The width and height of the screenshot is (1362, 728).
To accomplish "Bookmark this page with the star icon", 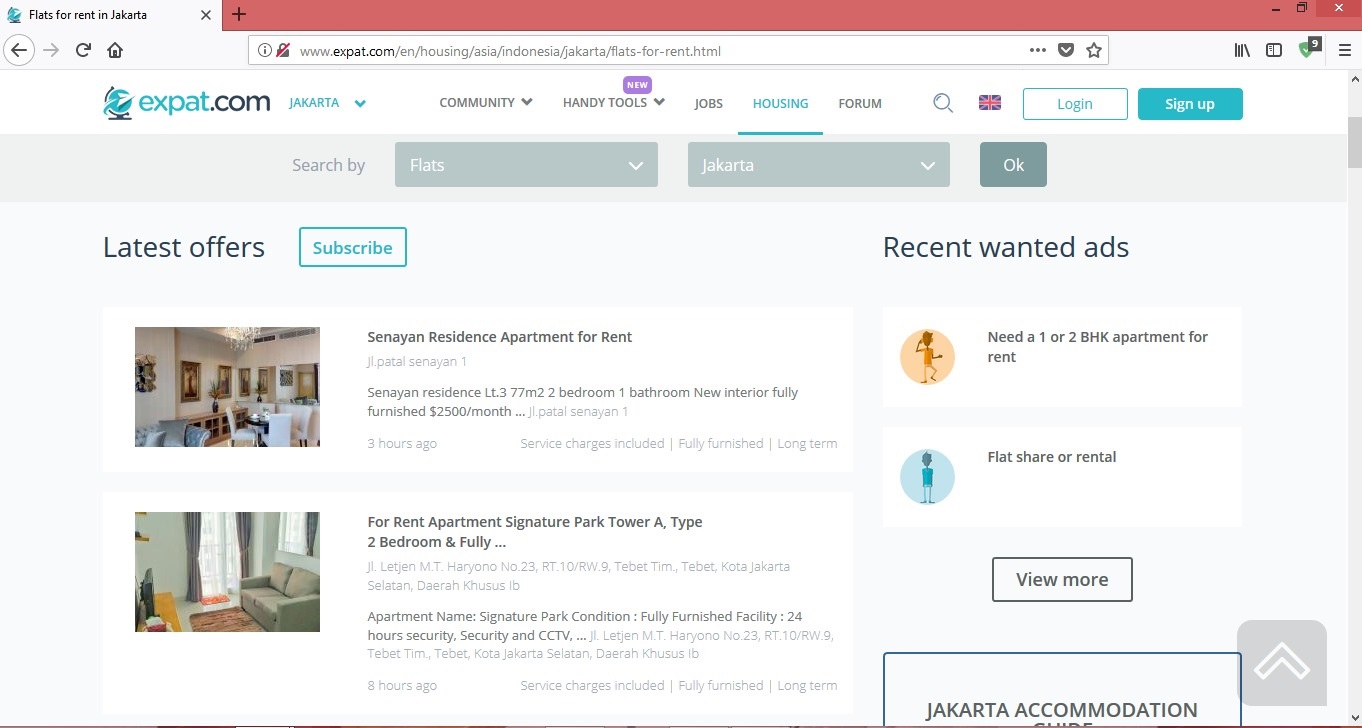I will [1094, 50].
